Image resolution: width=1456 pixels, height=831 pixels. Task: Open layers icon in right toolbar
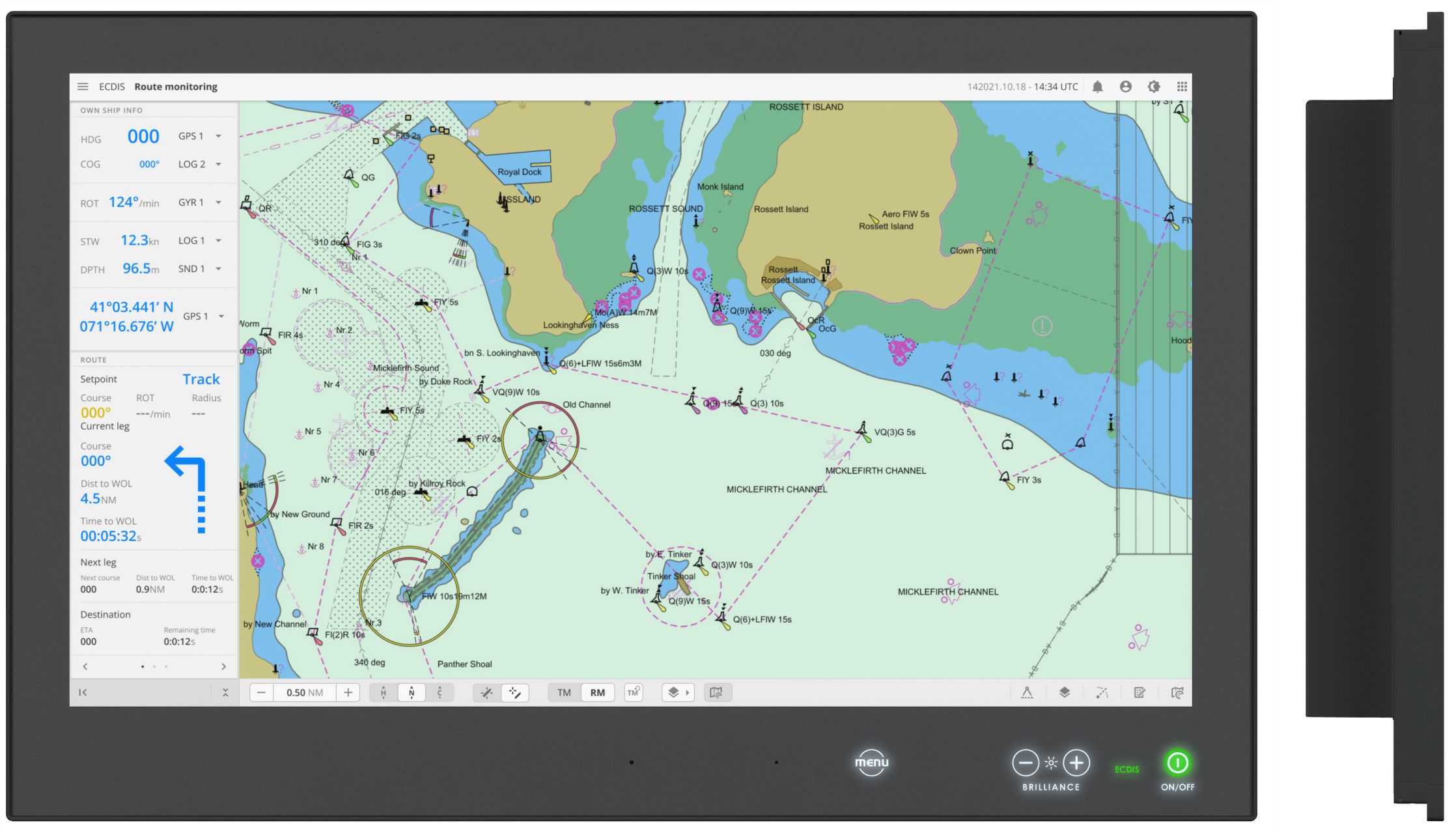click(x=1065, y=692)
